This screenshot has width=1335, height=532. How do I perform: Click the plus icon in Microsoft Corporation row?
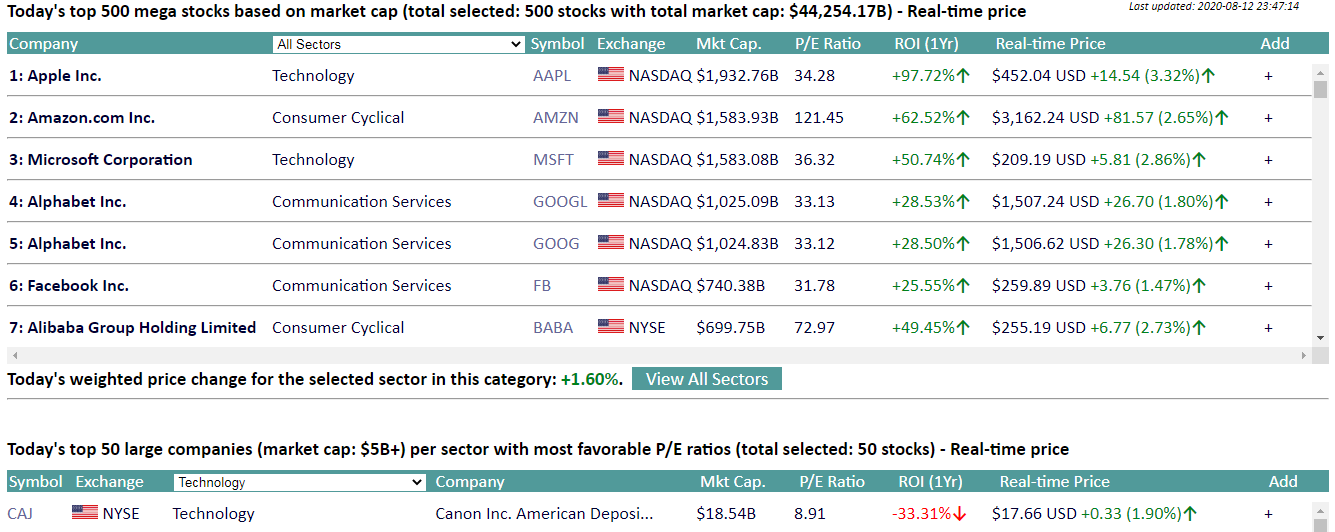click(1268, 160)
